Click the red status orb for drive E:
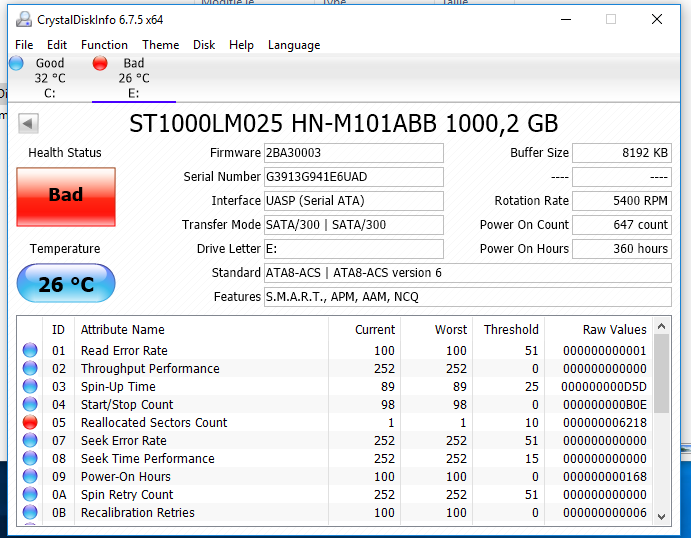691x538 pixels. [100, 63]
